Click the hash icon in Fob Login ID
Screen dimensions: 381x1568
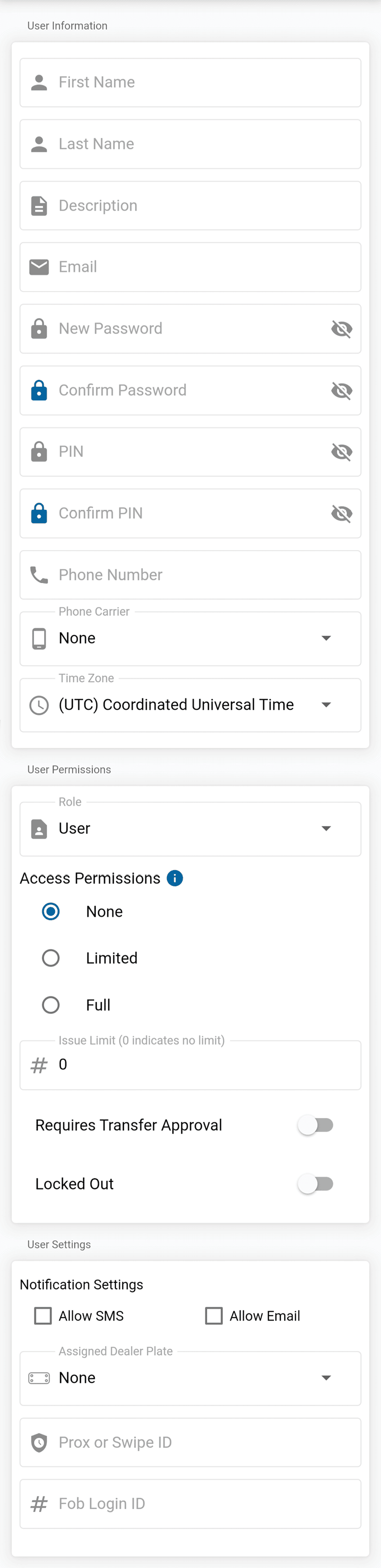click(39, 1504)
